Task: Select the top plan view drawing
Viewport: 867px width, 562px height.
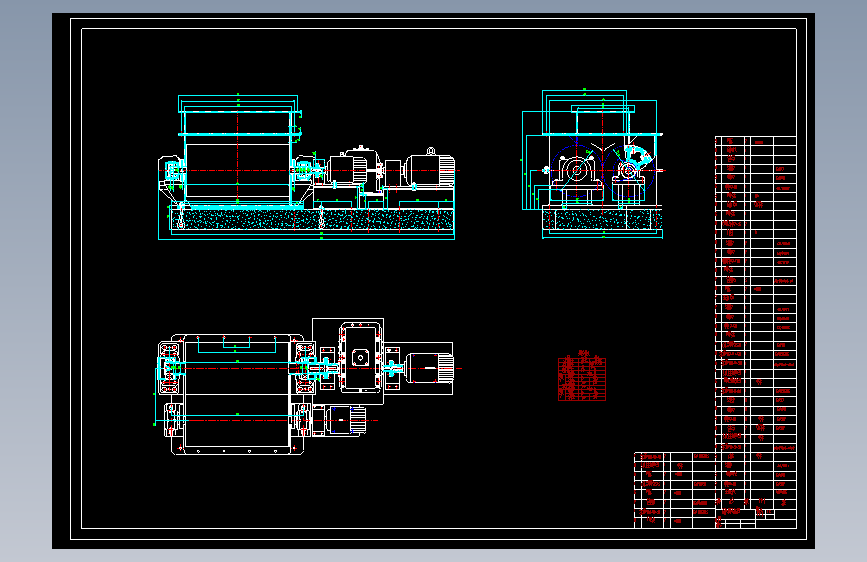Action: 307,387
